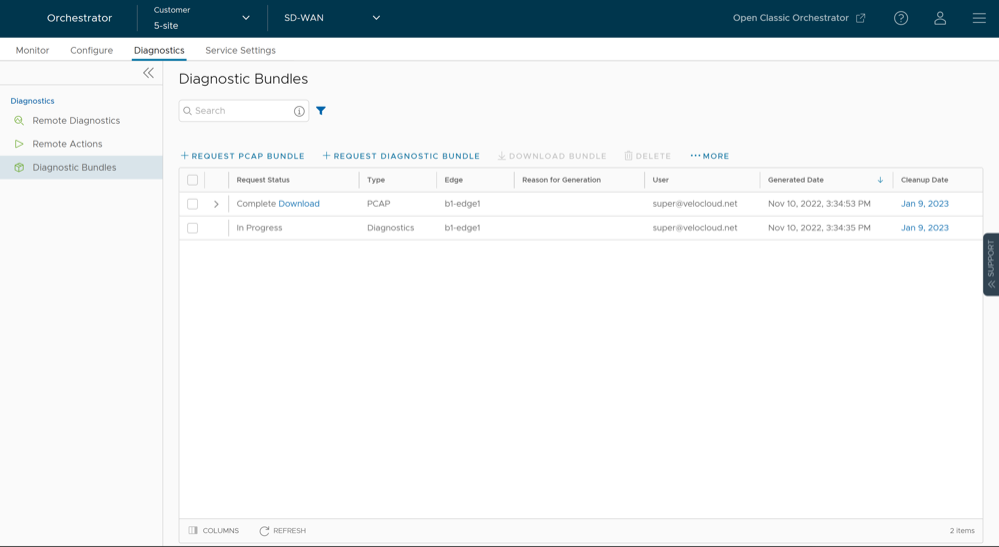This screenshot has height=547, width=999.
Task: Click the search info icon
Action: click(299, 111)
